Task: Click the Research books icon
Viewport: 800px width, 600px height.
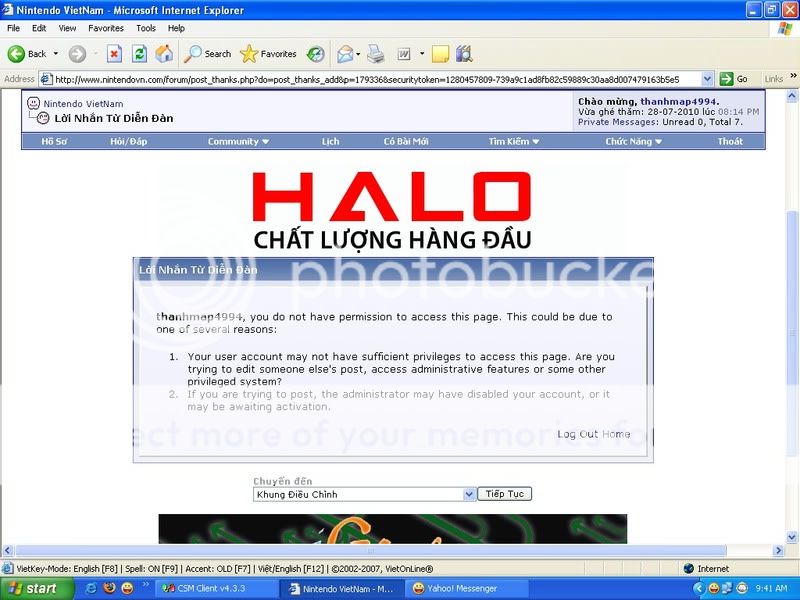Action: coord(464,54)
